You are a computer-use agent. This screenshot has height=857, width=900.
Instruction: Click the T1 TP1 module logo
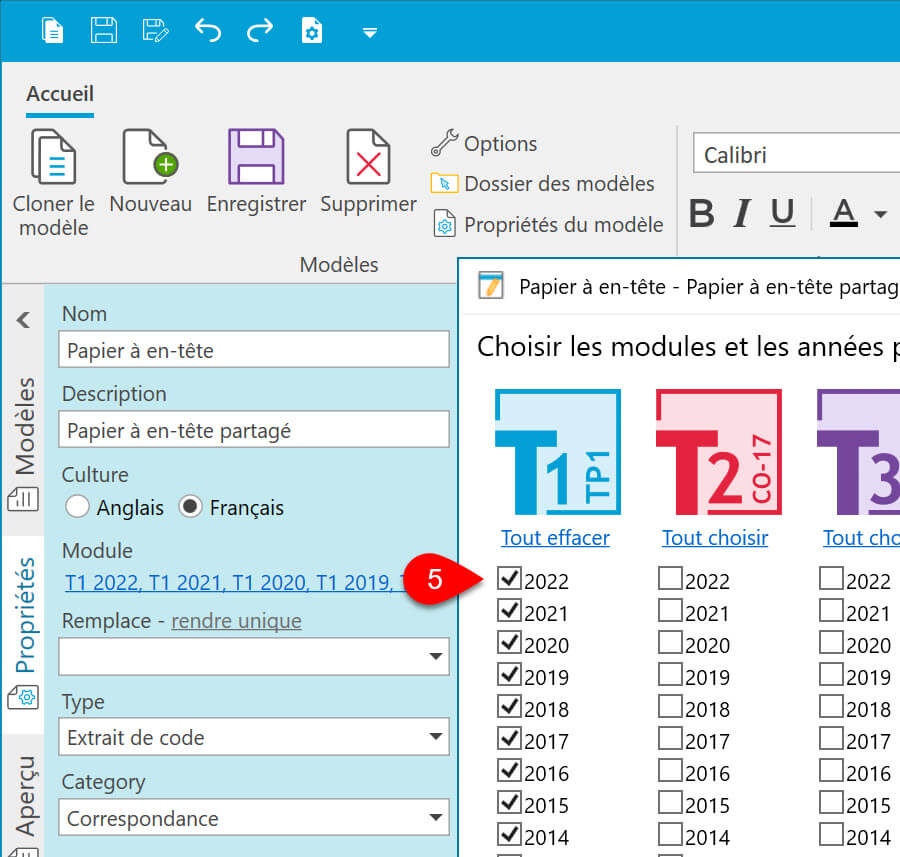pyautogui.click(x=557, y=452)
